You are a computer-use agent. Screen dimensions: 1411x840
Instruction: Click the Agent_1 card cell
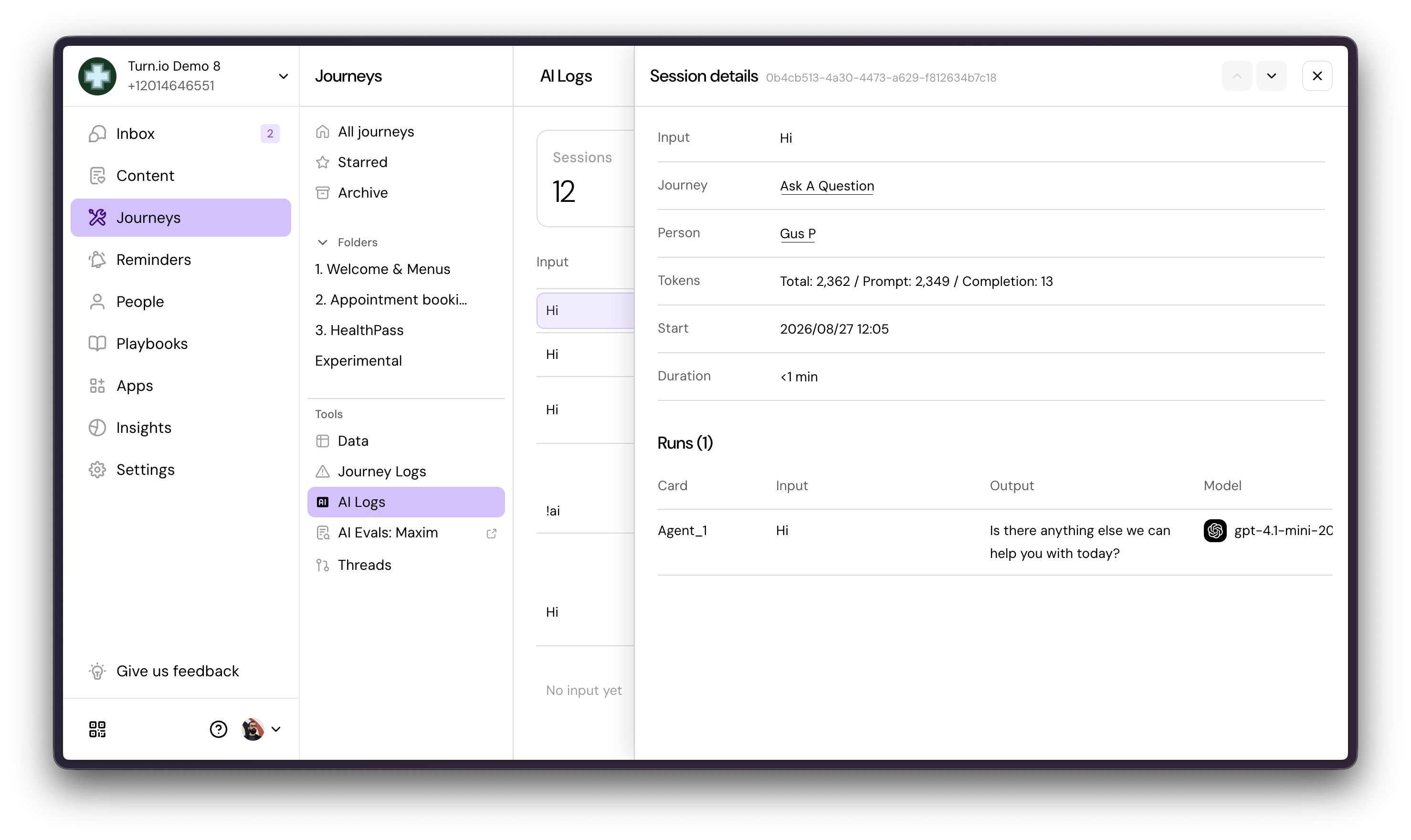[682, 530]
